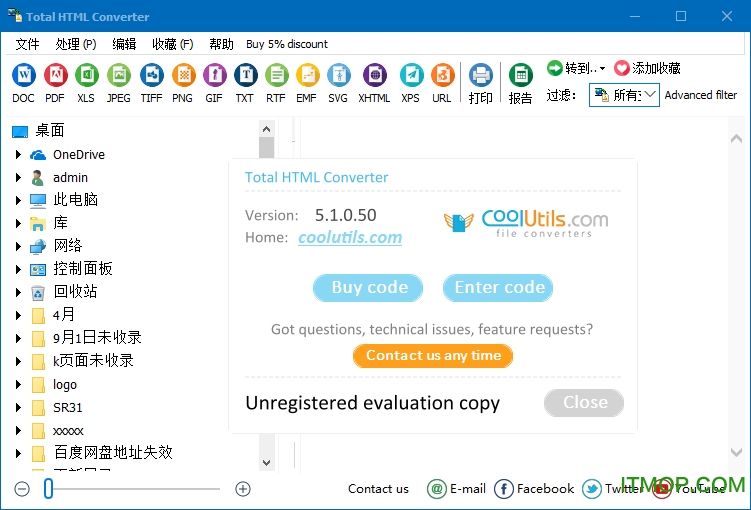The image size is (751, 510).
Task: Select the PDF conversion icon
Action: [x=55, y=75]
